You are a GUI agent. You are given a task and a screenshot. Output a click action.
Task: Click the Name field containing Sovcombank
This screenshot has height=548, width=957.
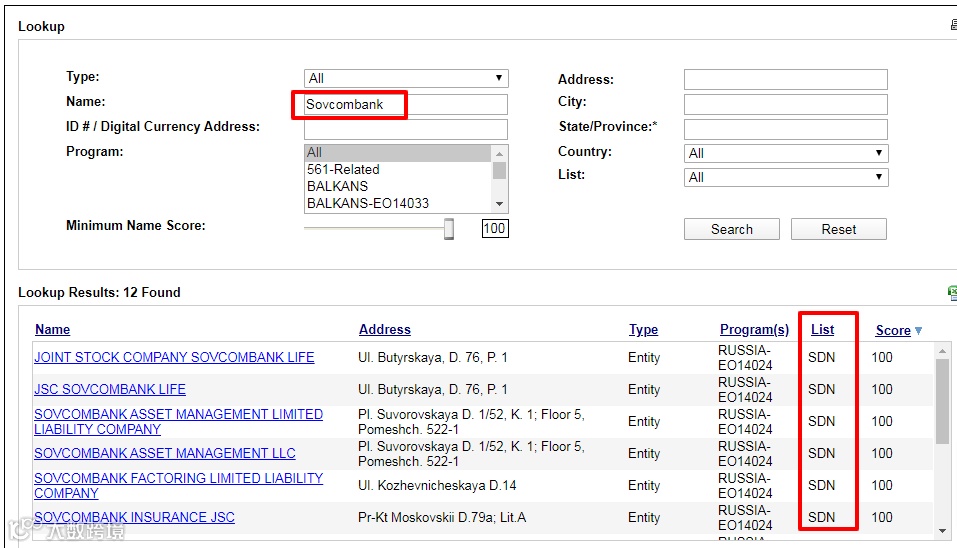pyautogui.click(x=406, y=104)
